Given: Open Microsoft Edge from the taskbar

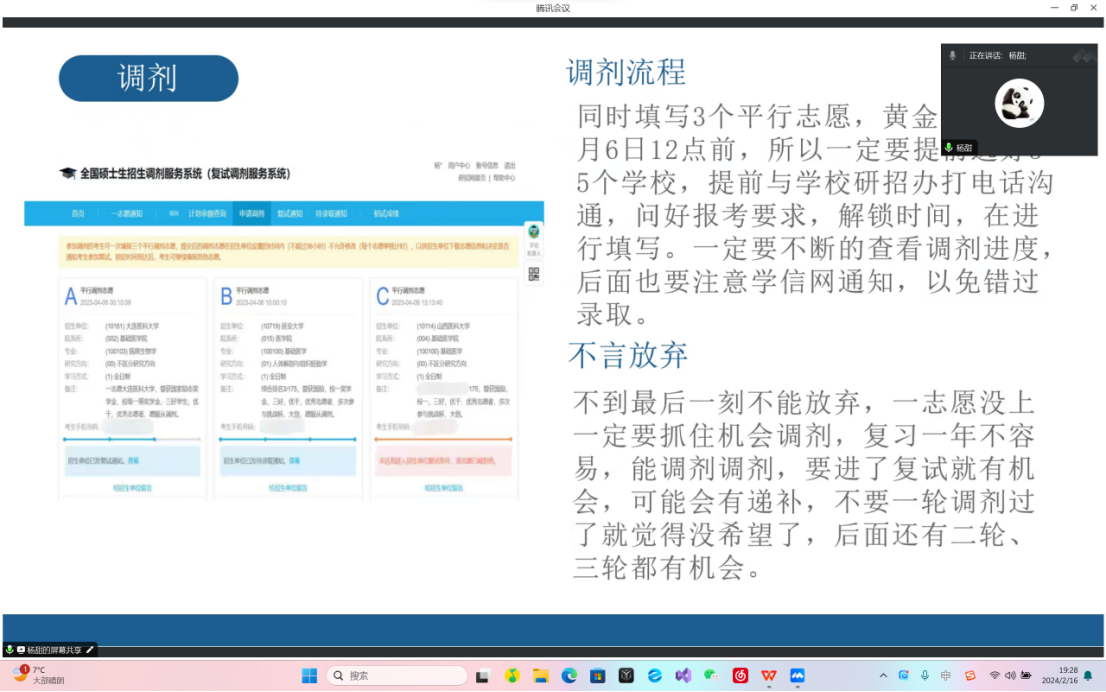Looking at the screenshot, I should tap(569, 676).
